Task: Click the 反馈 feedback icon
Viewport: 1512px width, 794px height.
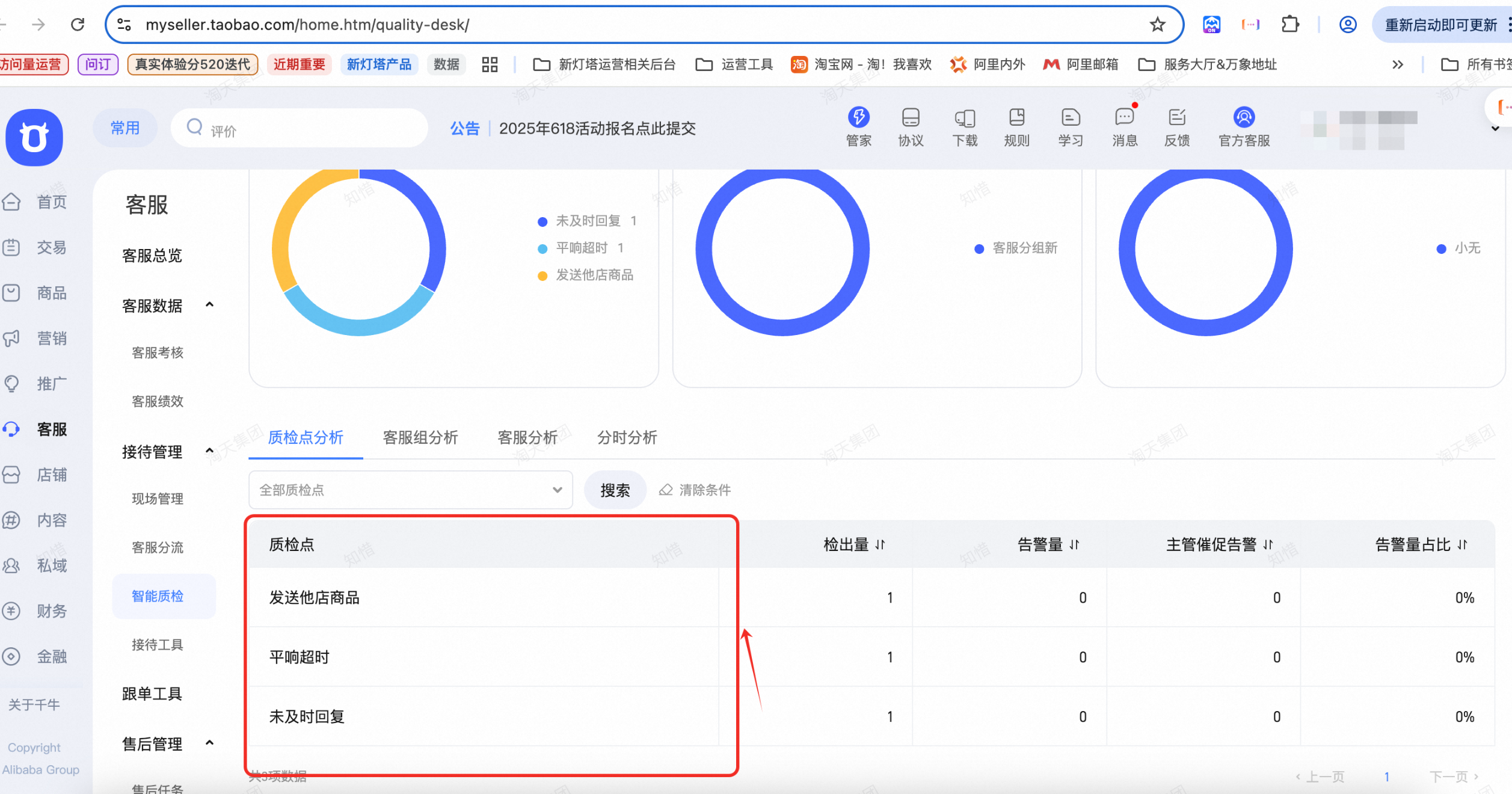Action: pos(1177,117)
